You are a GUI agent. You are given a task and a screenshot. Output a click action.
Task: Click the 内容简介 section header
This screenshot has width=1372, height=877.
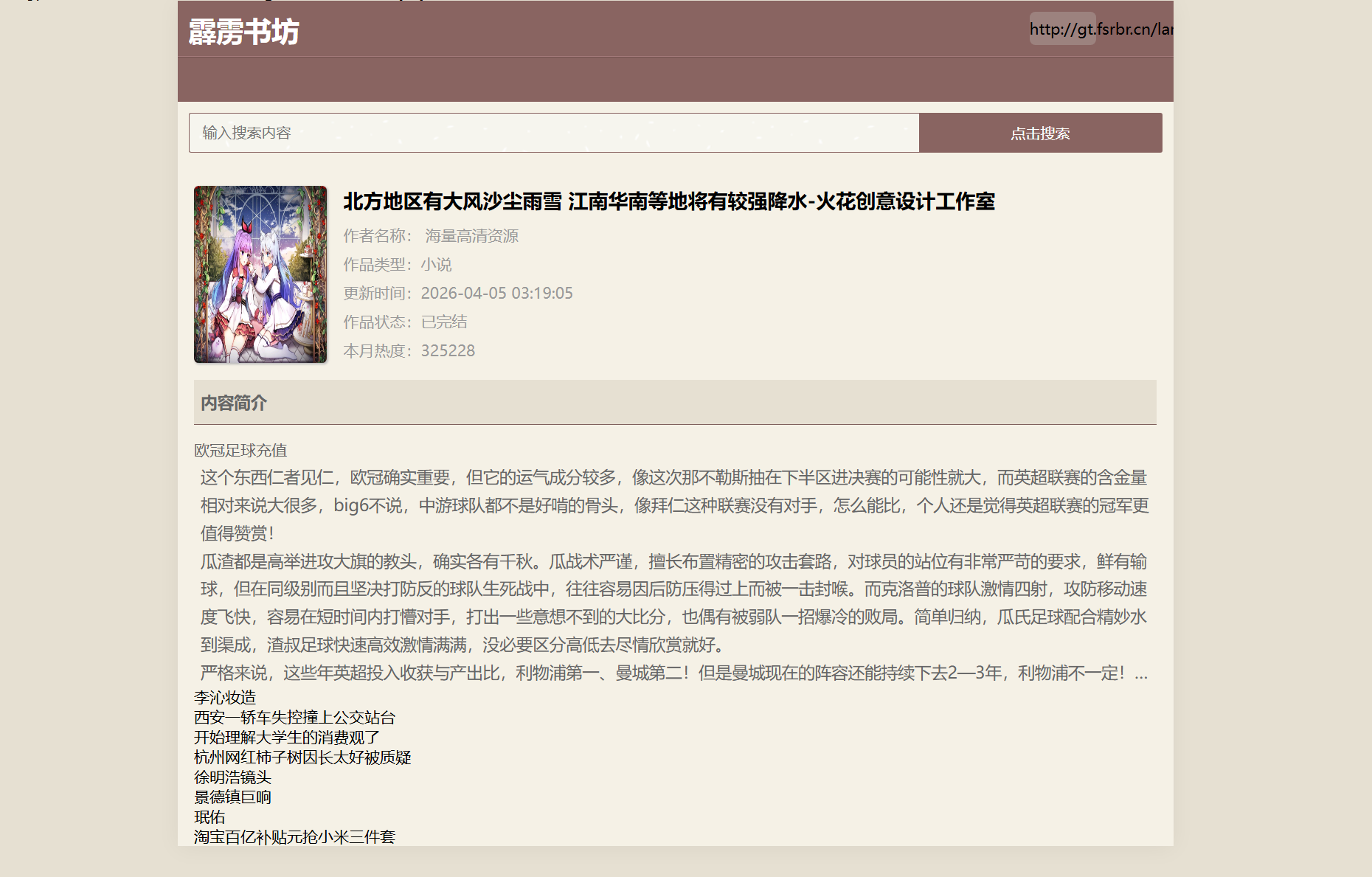234,403
